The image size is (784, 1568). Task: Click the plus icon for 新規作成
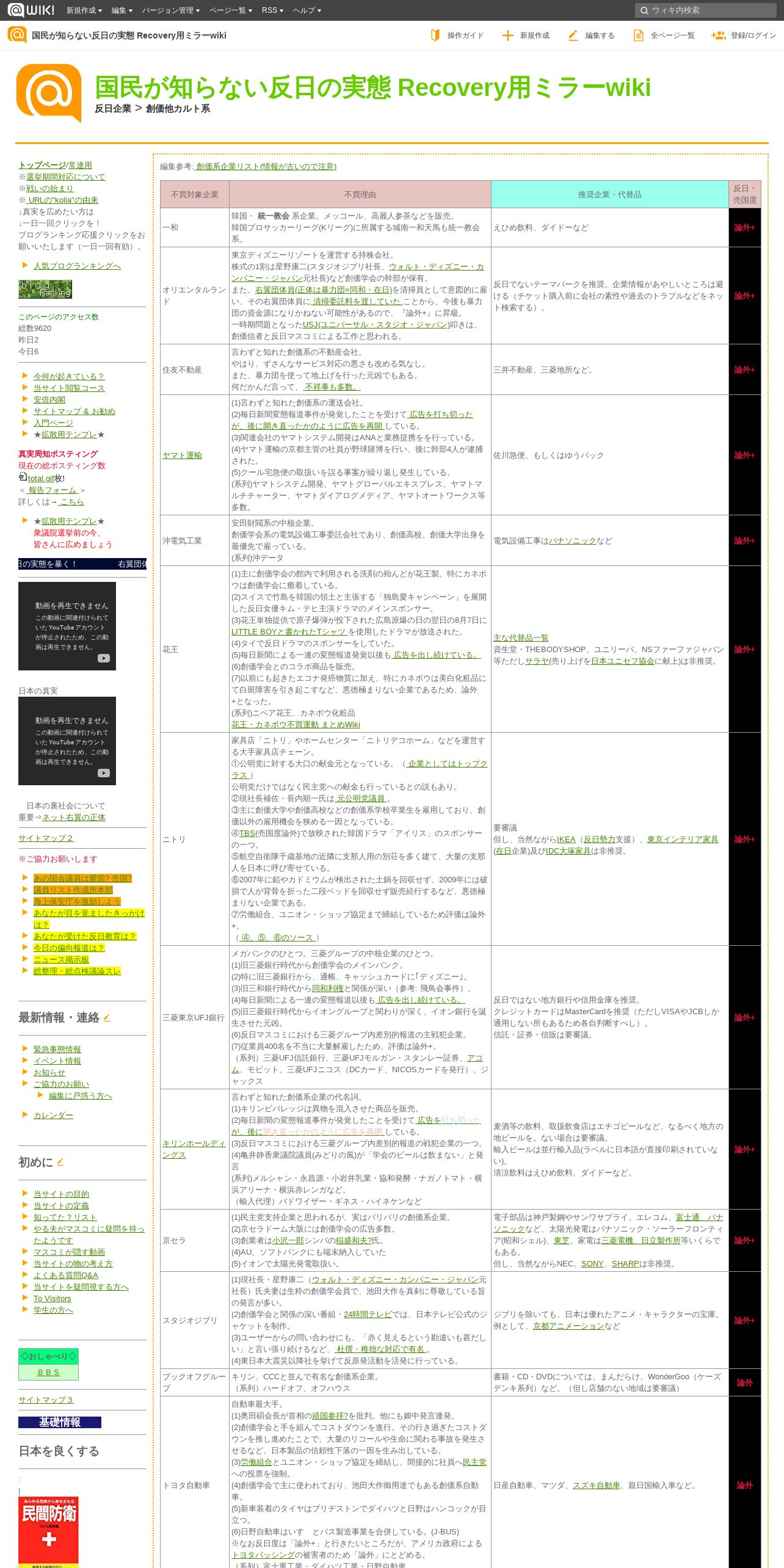click(507, 35)
